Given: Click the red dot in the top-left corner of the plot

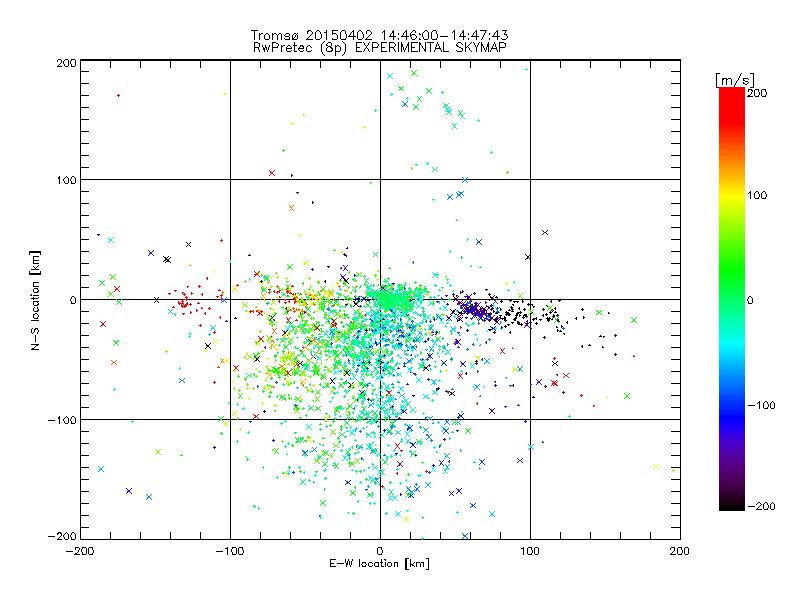Looking at the screenshot, I should click(118, 95).
